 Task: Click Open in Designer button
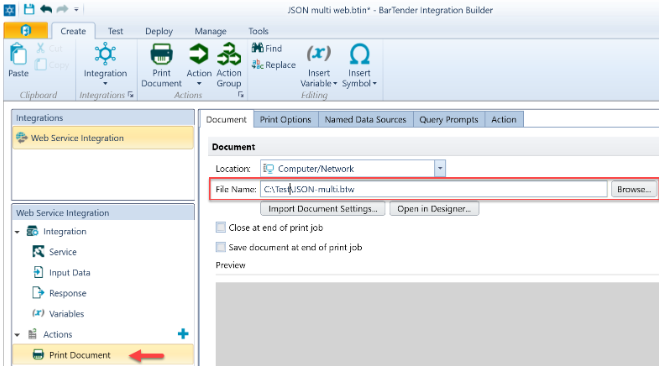pyautogui.click(x=434, y=209)
